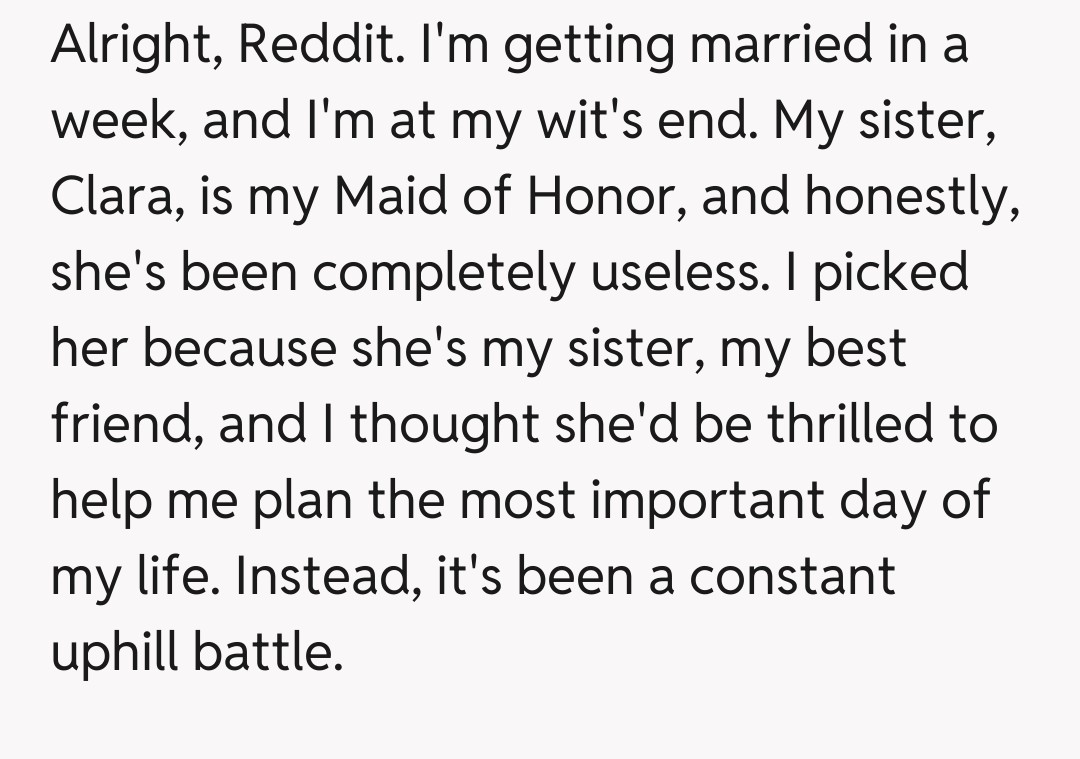1080x759 pixels.
Task: Click the word "battle" in the last line
Action: (266, 654)
